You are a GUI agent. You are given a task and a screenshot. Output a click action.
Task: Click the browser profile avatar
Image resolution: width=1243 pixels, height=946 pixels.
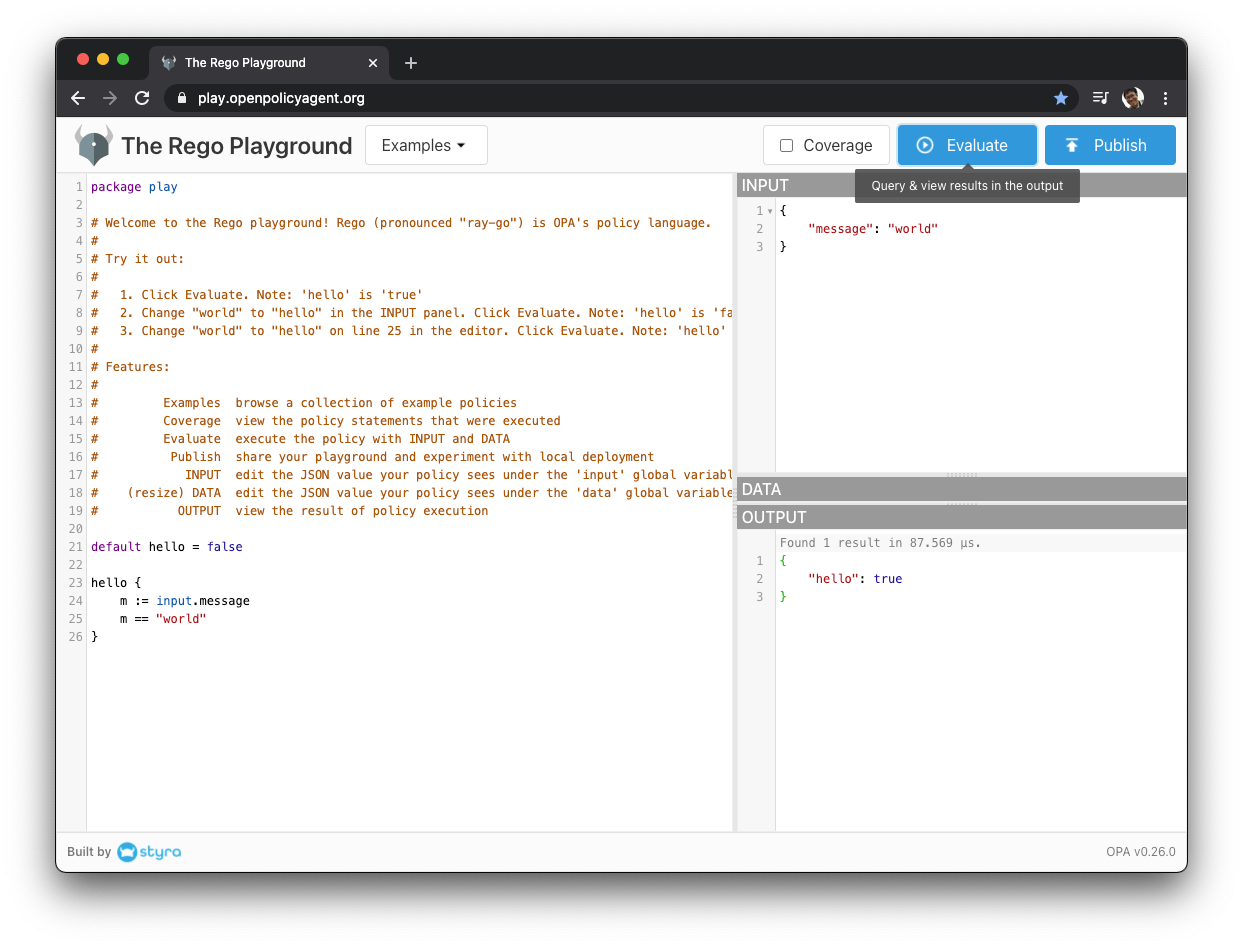click(1132, 98)
